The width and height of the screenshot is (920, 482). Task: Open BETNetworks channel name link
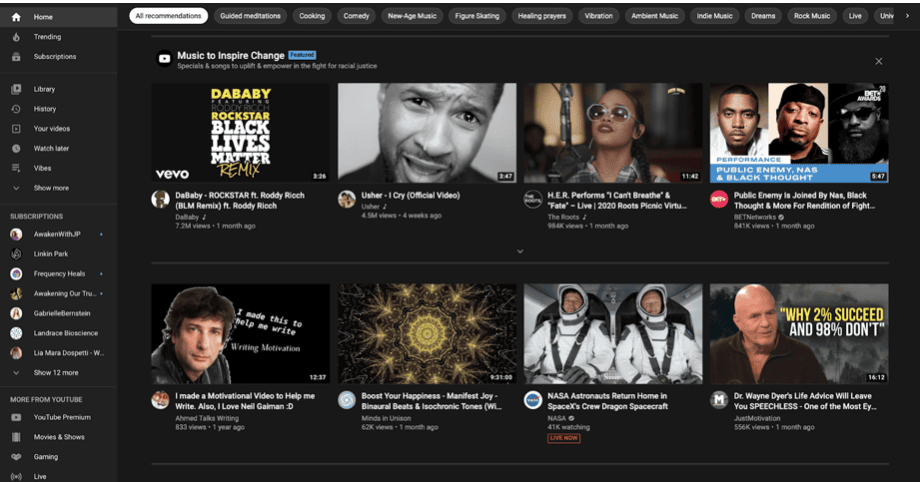[x=755, y=217]
